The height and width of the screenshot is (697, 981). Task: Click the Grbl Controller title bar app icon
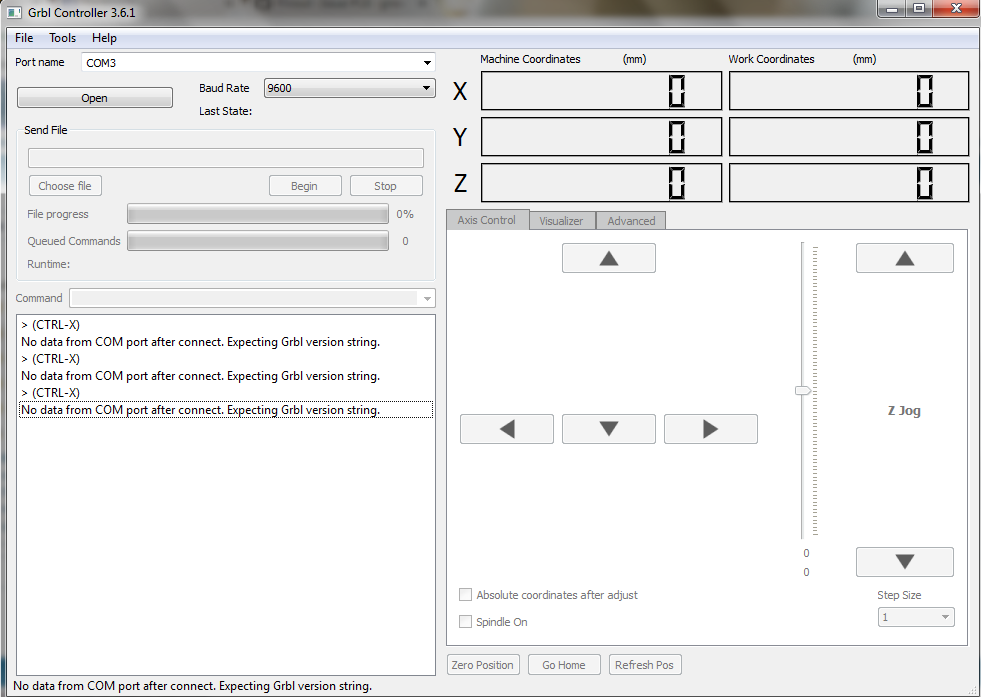(14, 12)
